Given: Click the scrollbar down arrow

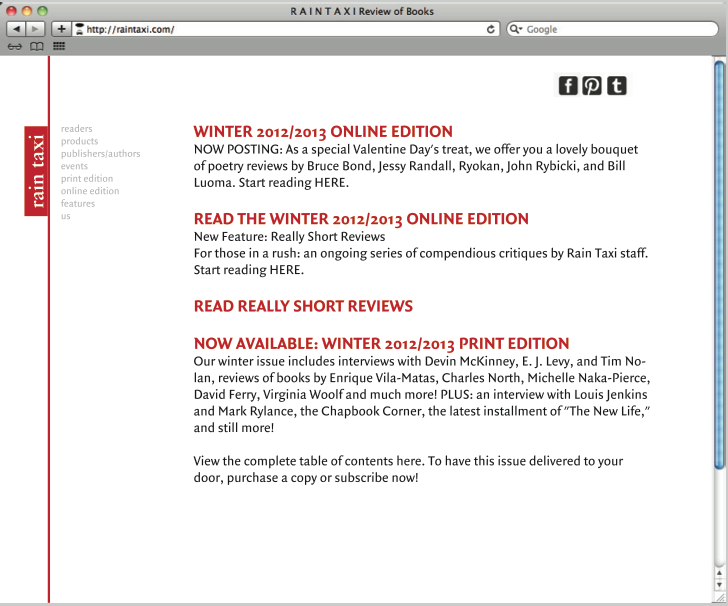Looking at the screenshot, I should [x=719, y=585].
